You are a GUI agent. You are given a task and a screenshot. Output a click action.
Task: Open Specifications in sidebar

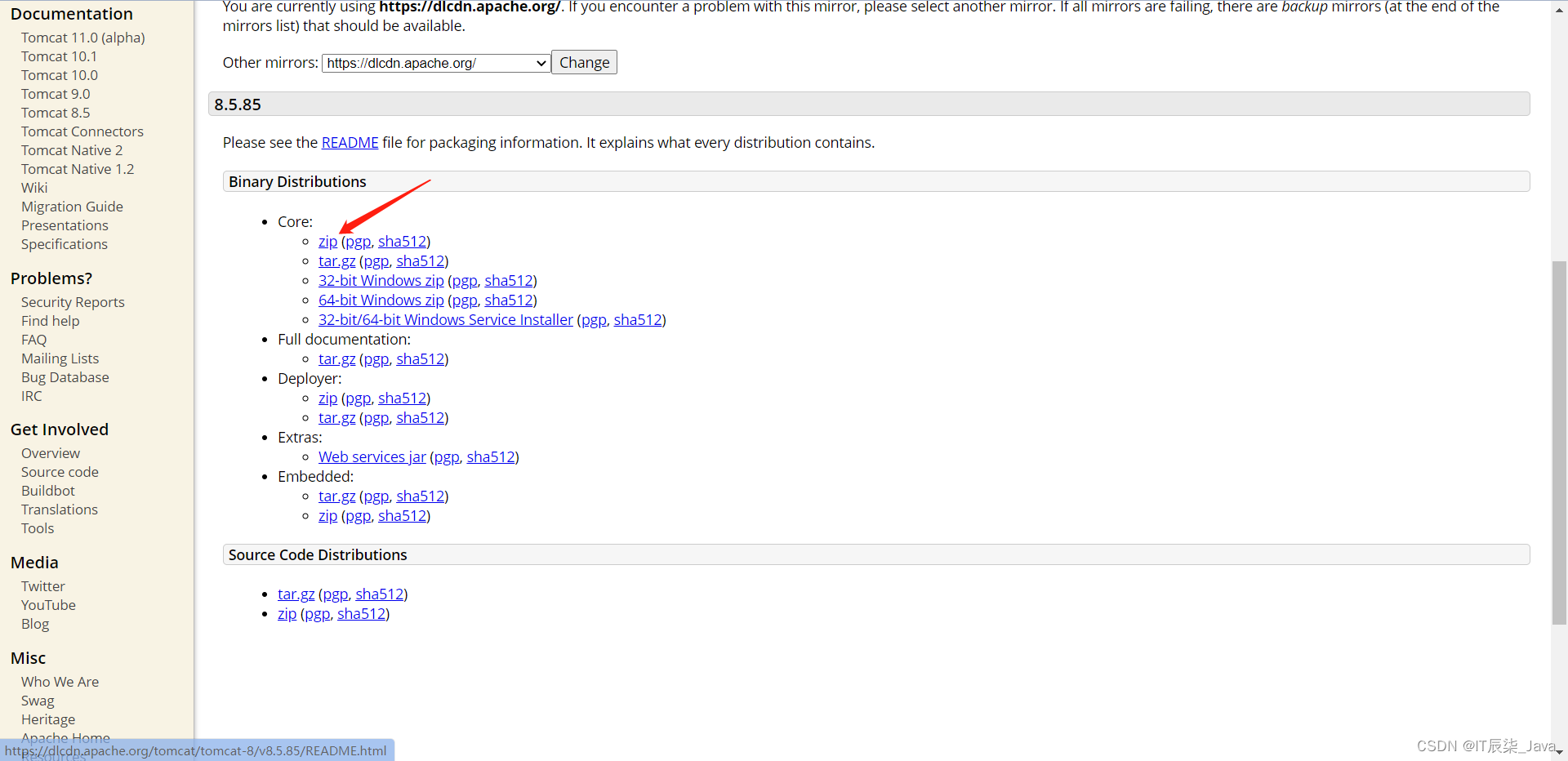pos(65,244)
